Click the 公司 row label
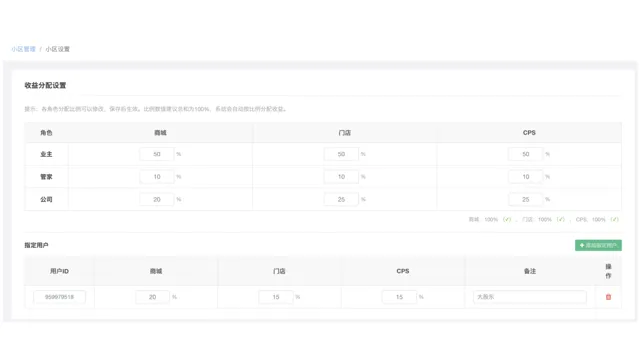The height and width of the screenshot is (360, 640). coord(46,200)
